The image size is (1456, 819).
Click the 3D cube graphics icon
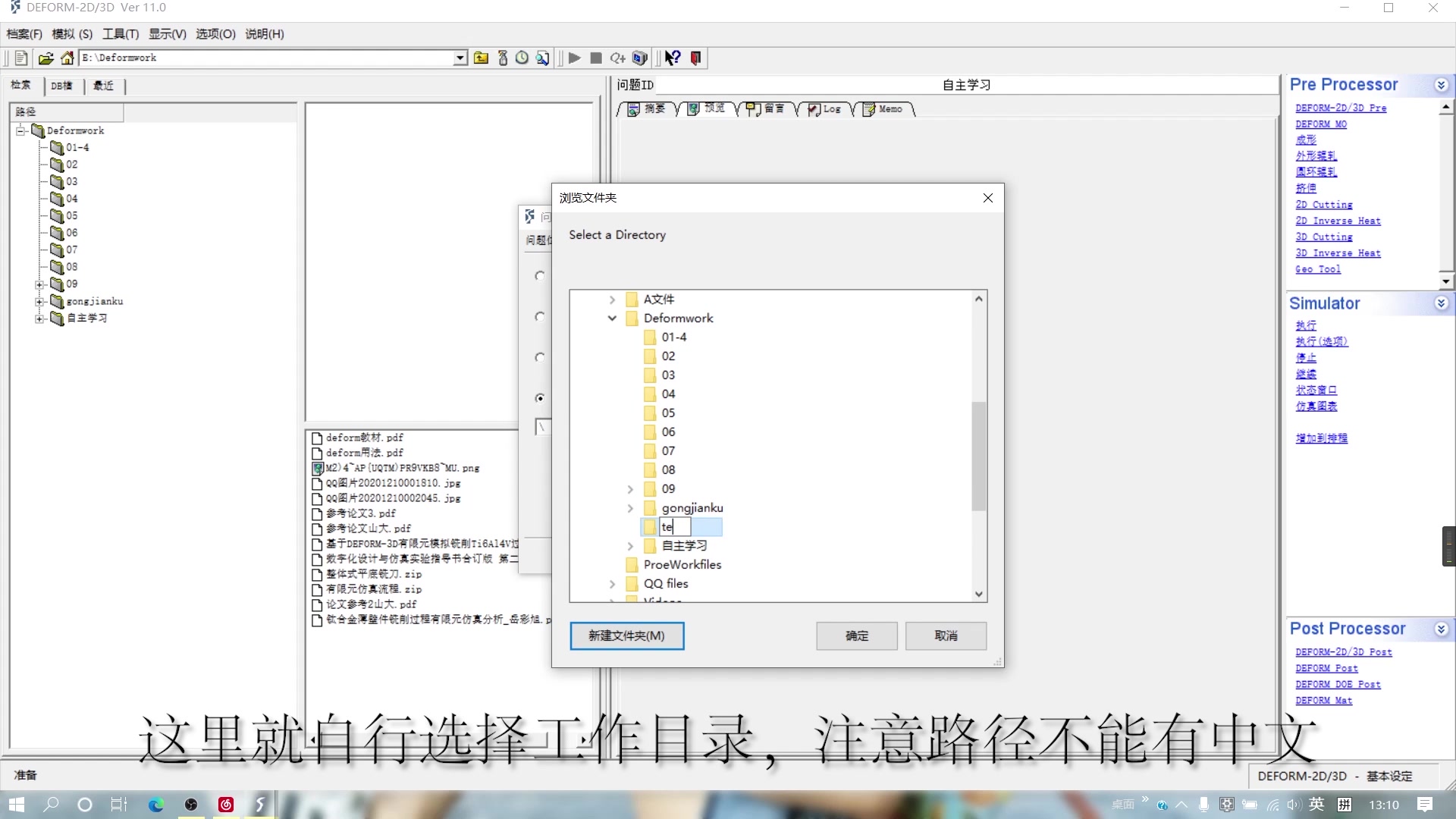click(640, 58)
